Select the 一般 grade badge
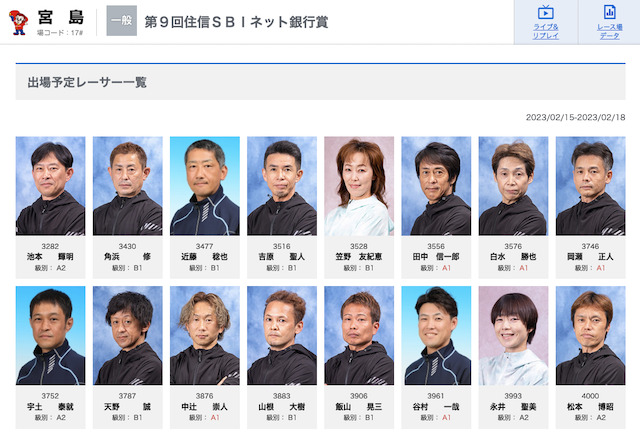The height and width of the screenshot is (432, 640). tap(122, 21)
